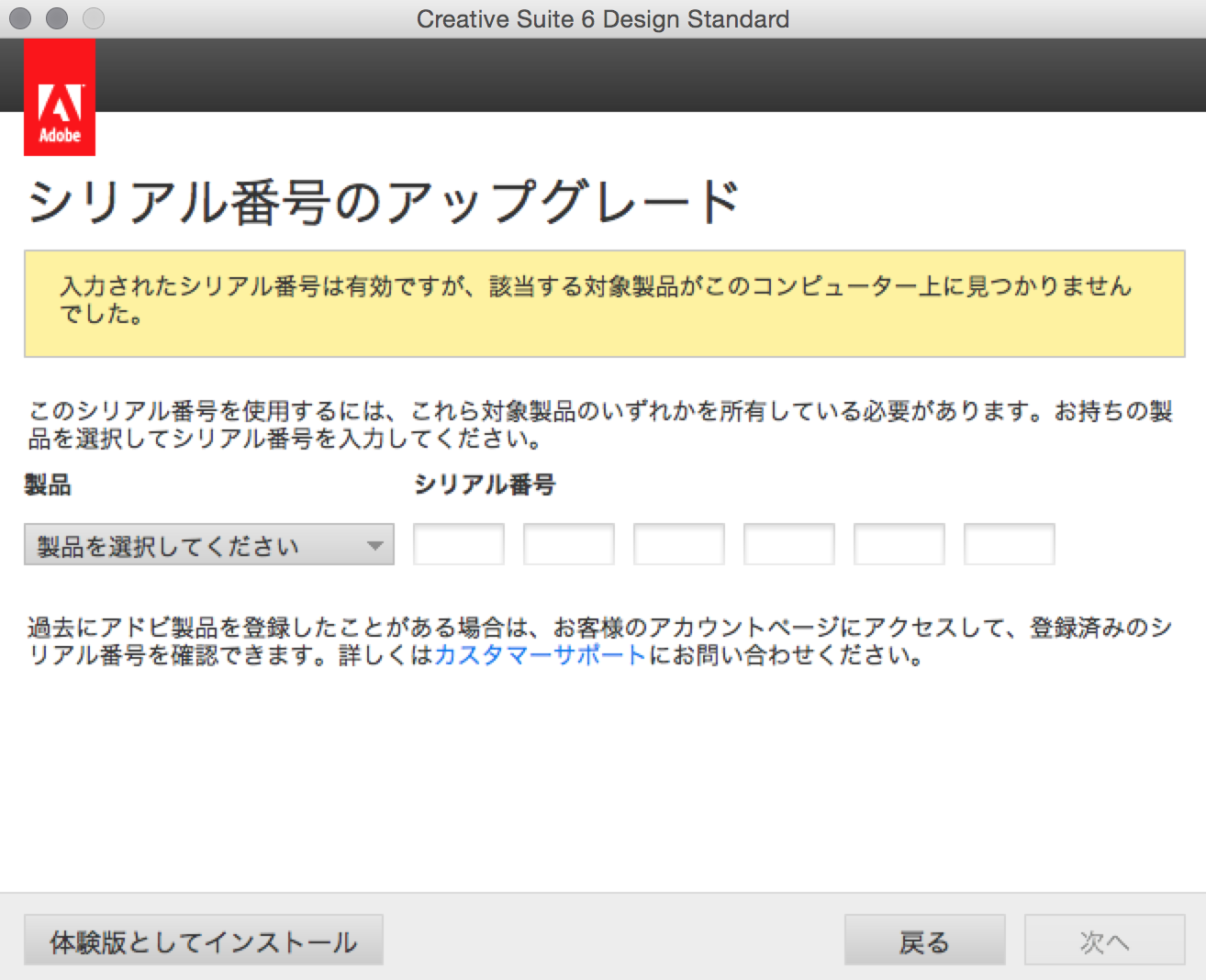1206x980 pixels.
Task: Click the second serial number field
Action: (x=569, y=544)
